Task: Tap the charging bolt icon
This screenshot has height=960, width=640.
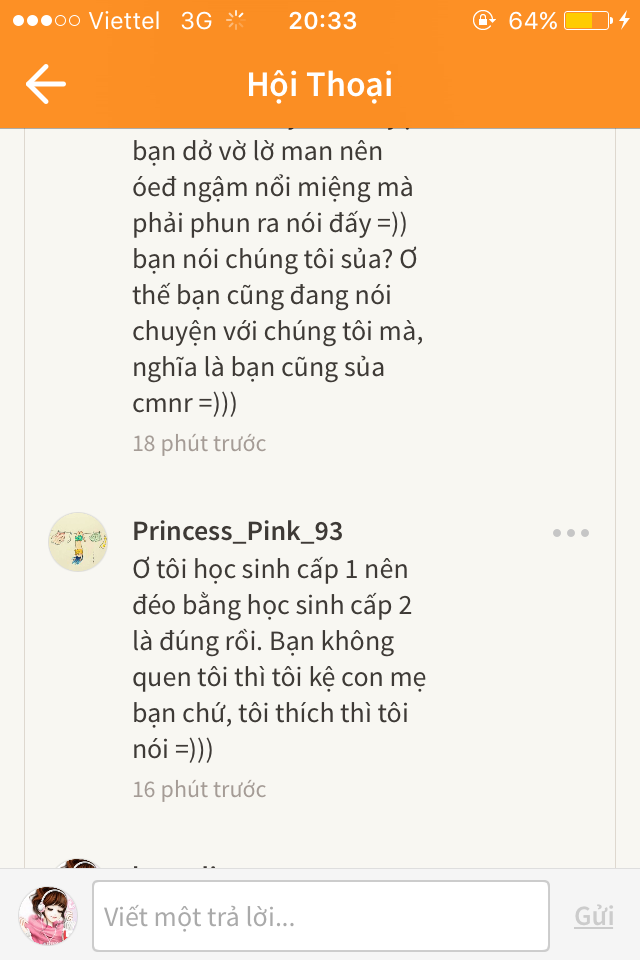Action: (x=625, y=20)
